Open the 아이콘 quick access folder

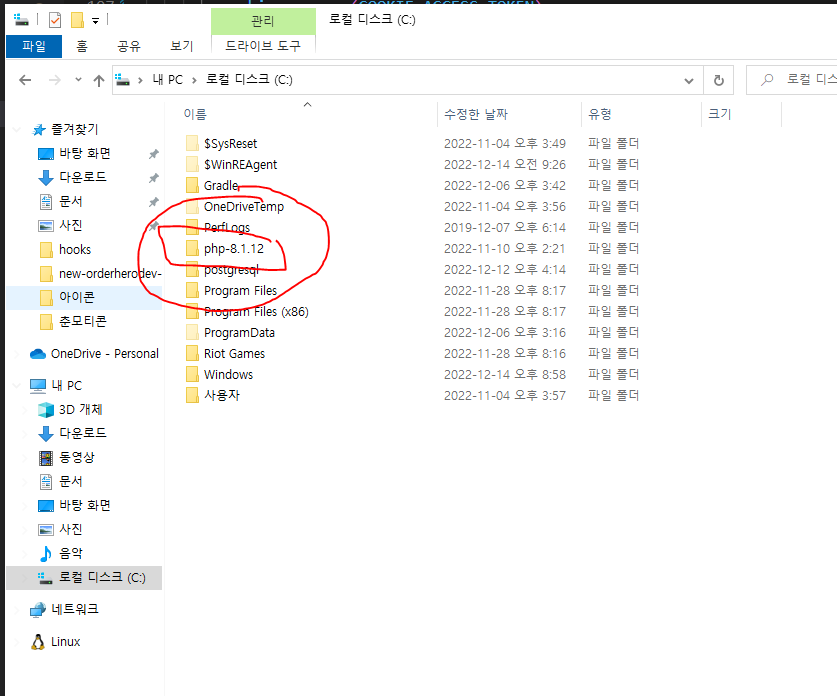(x=76, y=297)
